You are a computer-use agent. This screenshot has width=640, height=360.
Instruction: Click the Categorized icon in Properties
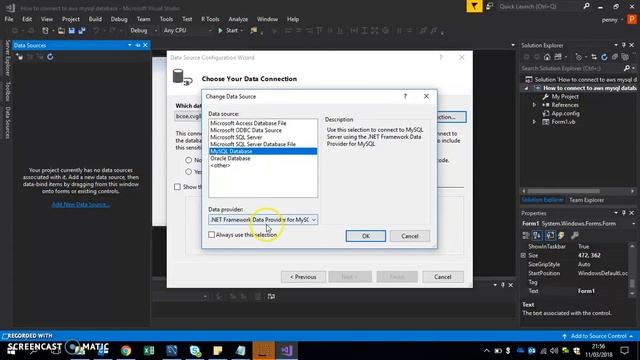(526, 235)
